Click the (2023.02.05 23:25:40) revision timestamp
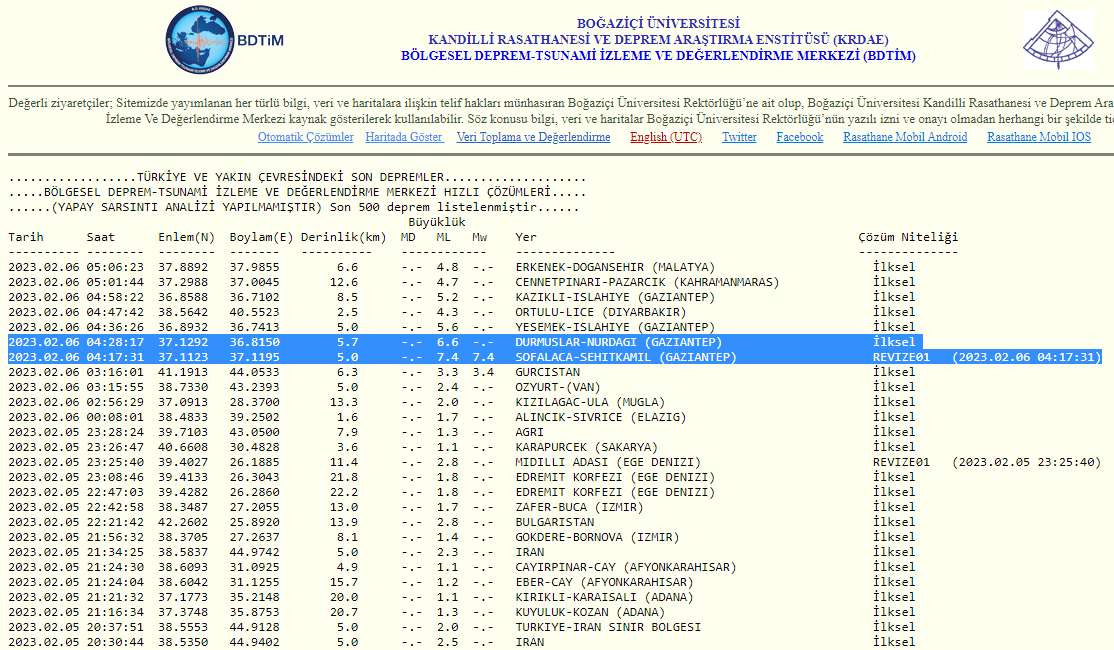Image resolution: width=1114 pixels, height=650 pixels. click(x=1027, y=462)
